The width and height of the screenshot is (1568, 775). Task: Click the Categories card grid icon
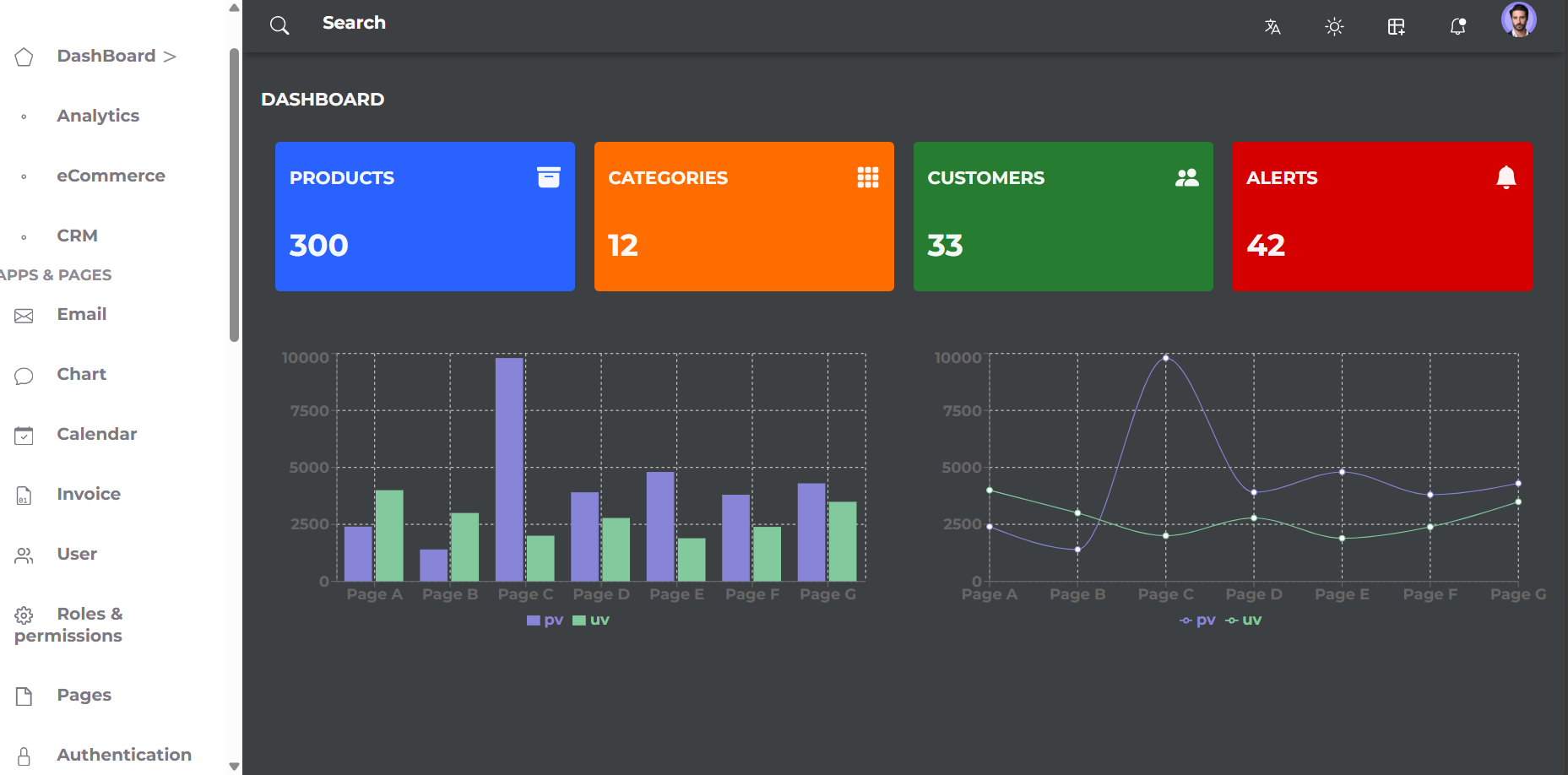(x=868, y=177)
